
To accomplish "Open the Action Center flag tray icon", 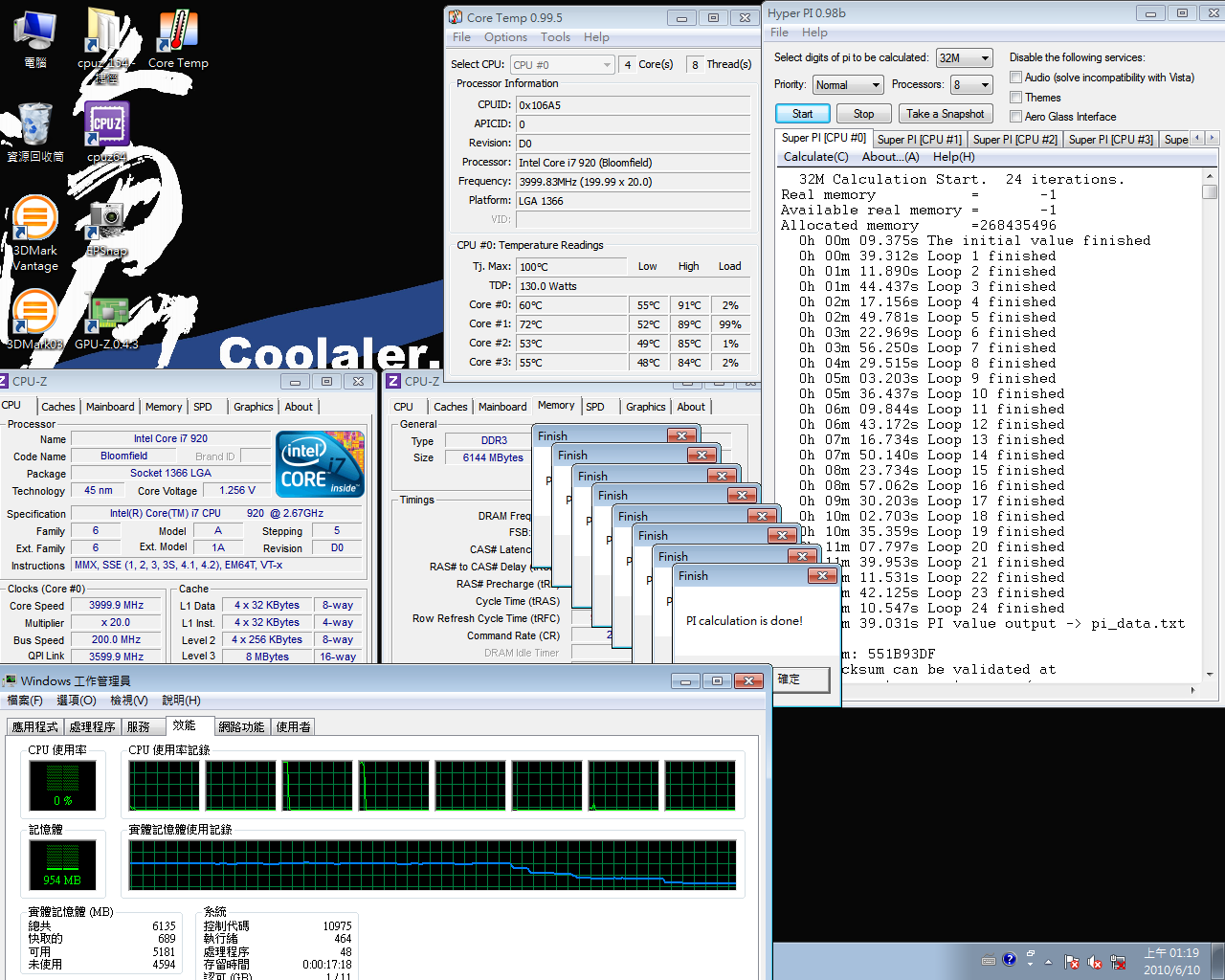I will click(x=1072, y=962).
